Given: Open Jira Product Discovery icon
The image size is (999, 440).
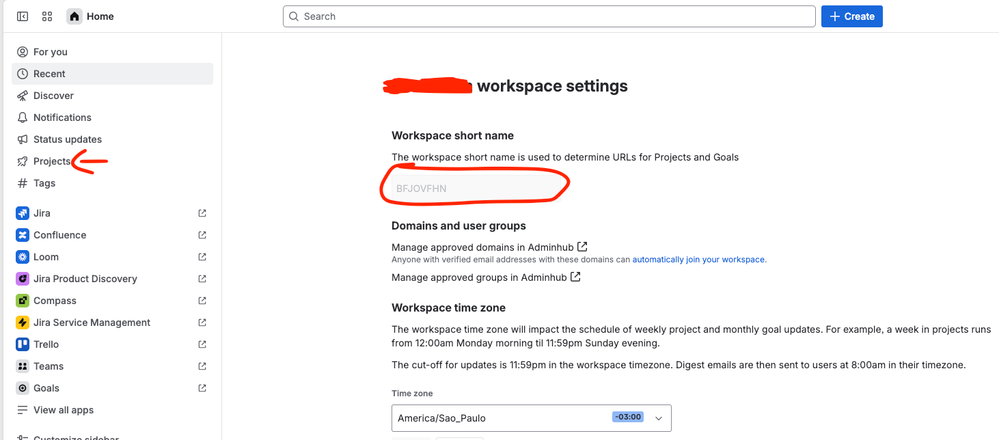Looking at the screenshot, I should [x=23, y=279].
